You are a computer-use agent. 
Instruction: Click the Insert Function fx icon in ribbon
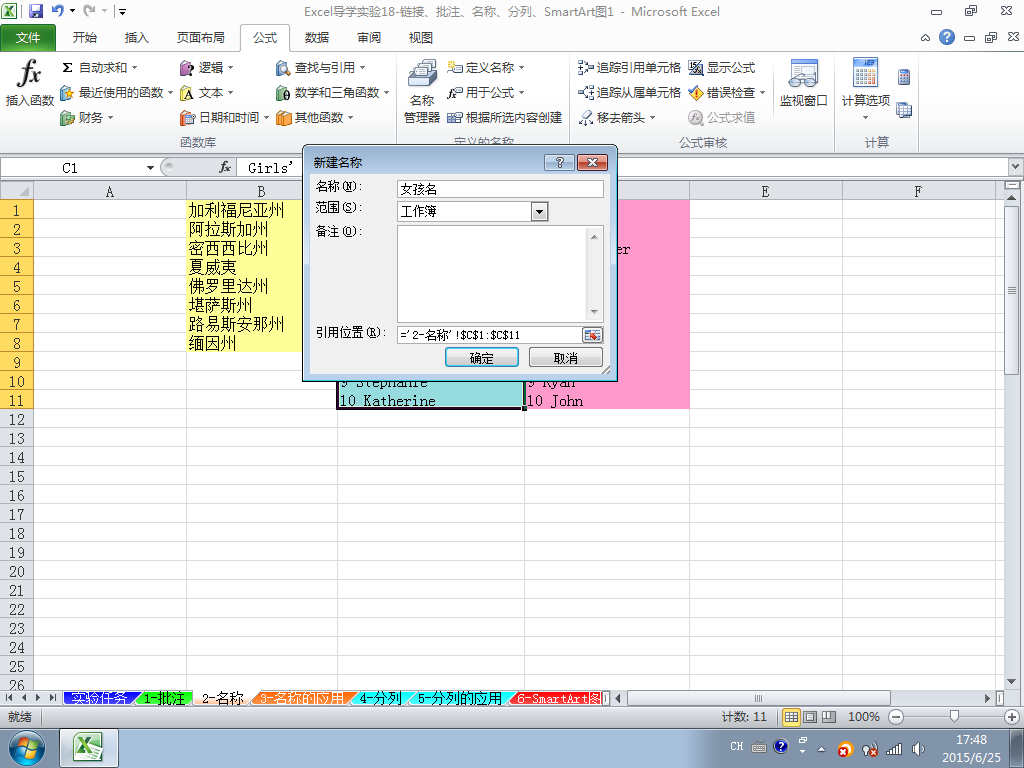click(29, 82)
